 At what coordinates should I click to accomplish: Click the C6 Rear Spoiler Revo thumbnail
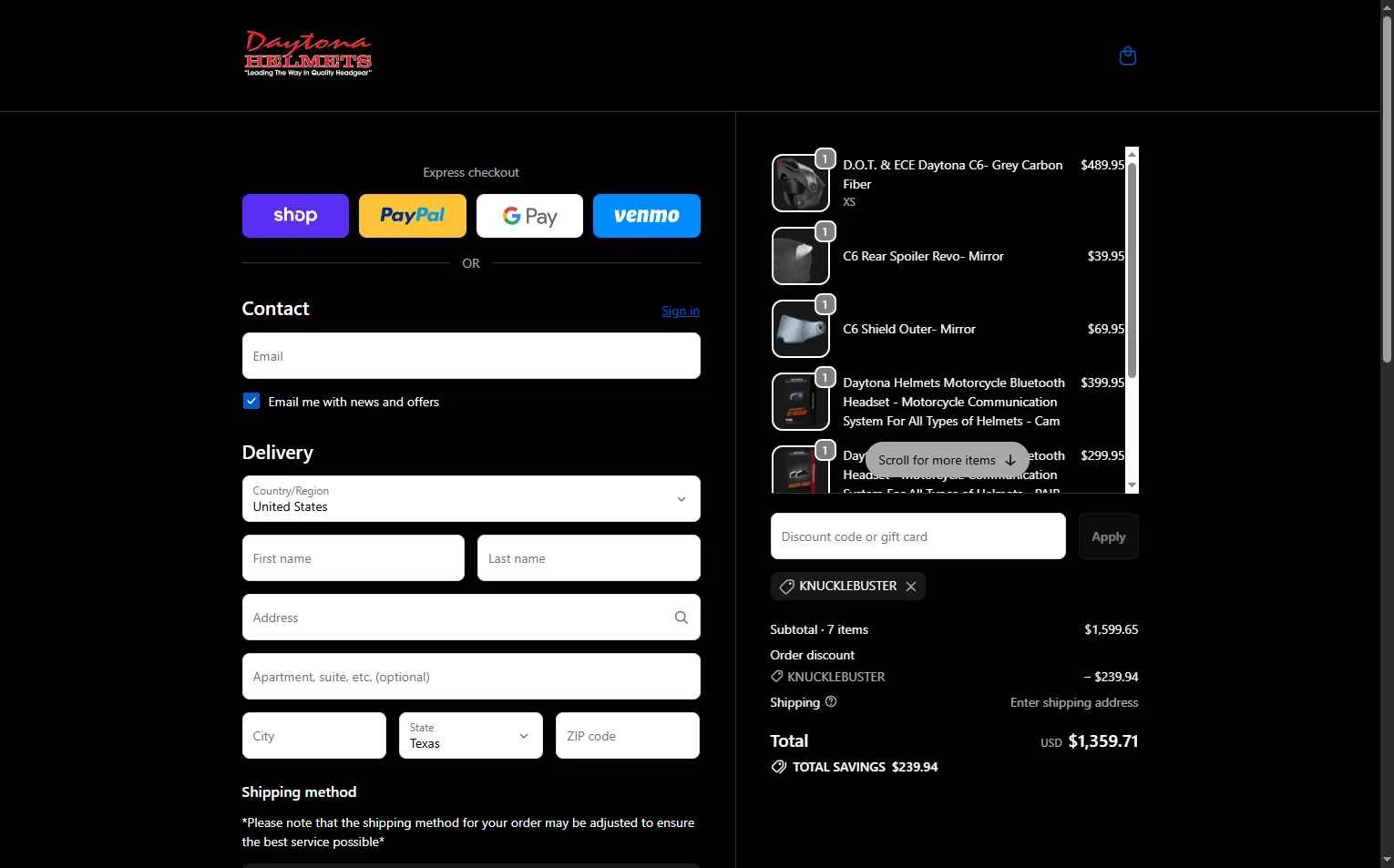(x=801, y=256)
